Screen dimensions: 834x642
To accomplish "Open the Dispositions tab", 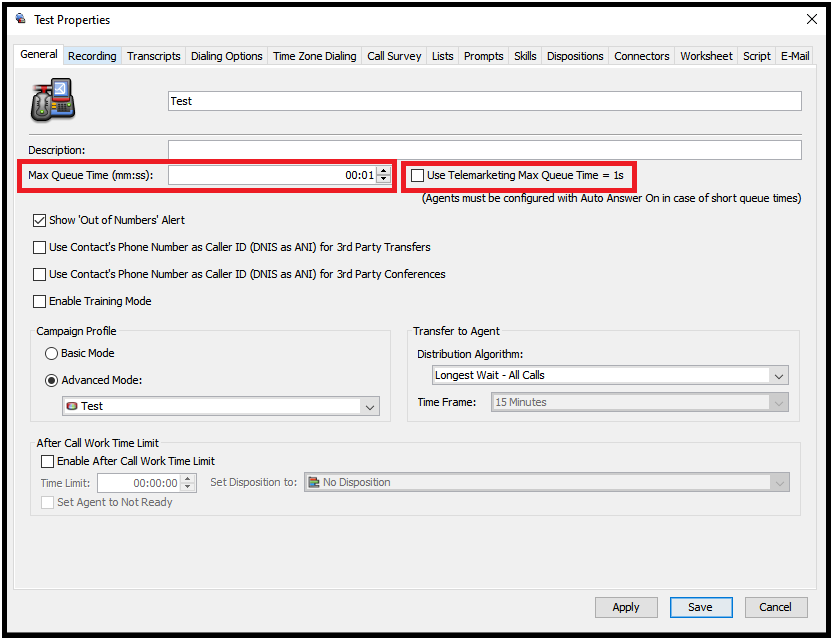I will click(x=575, y=56).
